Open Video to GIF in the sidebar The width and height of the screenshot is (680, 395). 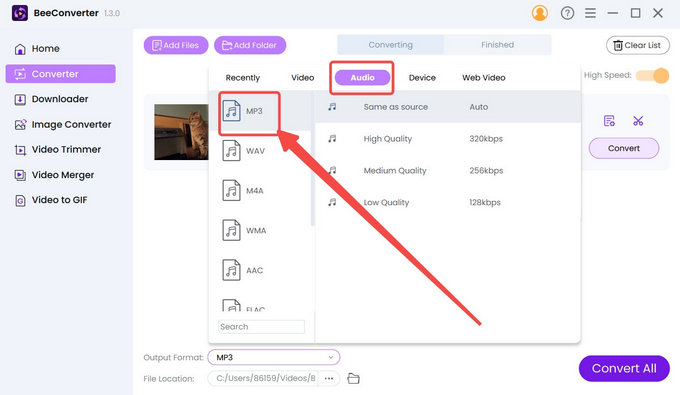click(51, 200)
